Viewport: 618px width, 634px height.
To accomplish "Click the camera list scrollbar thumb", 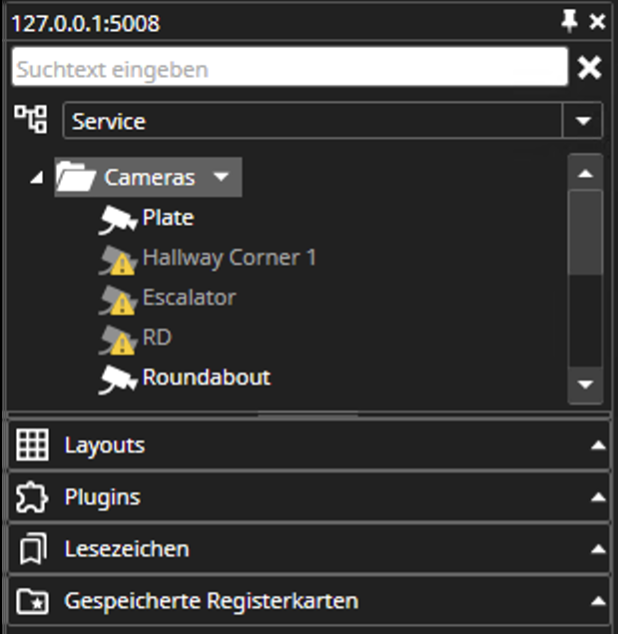I will click(x=585, y=232).
